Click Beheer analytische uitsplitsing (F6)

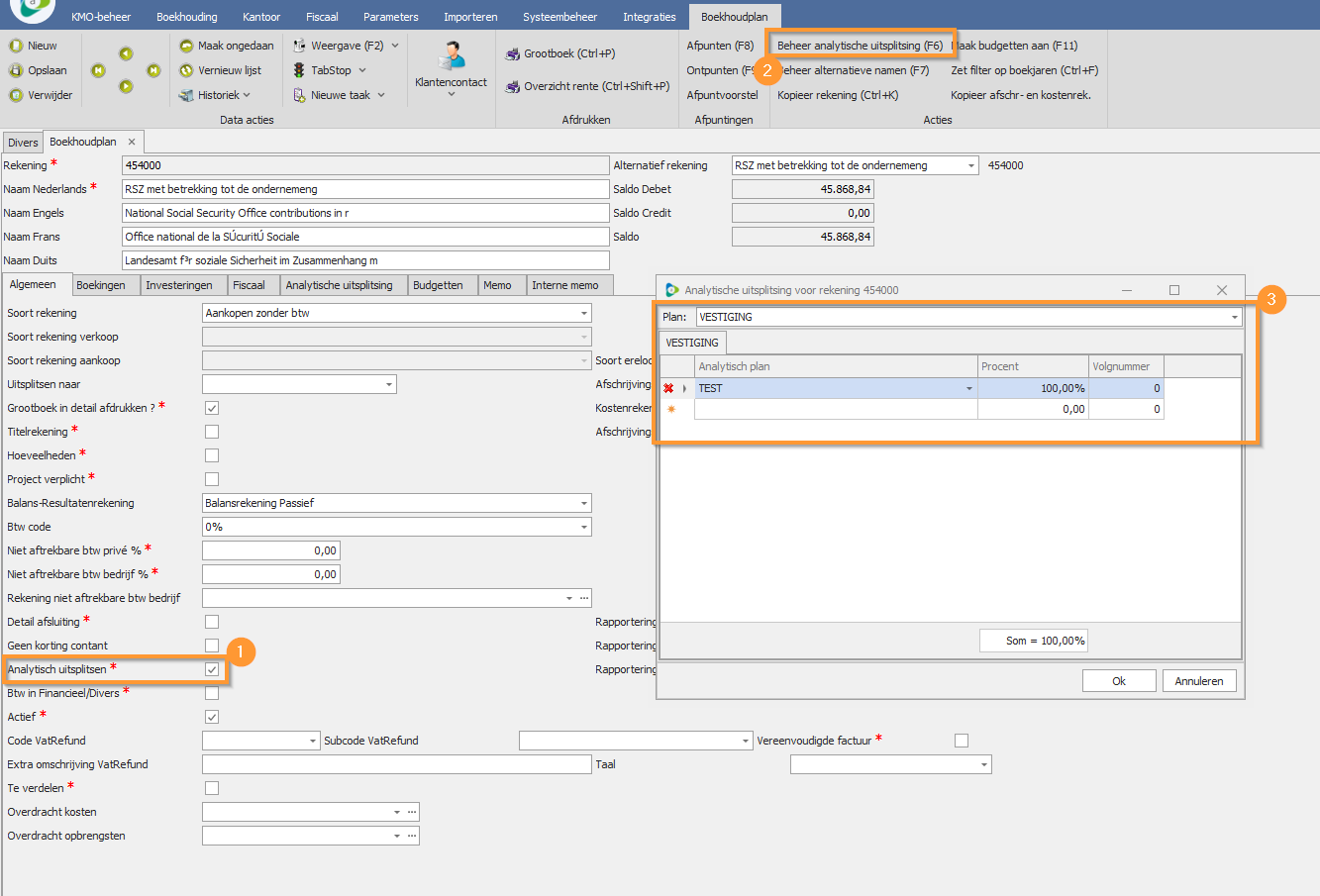(x=860, y=46)
